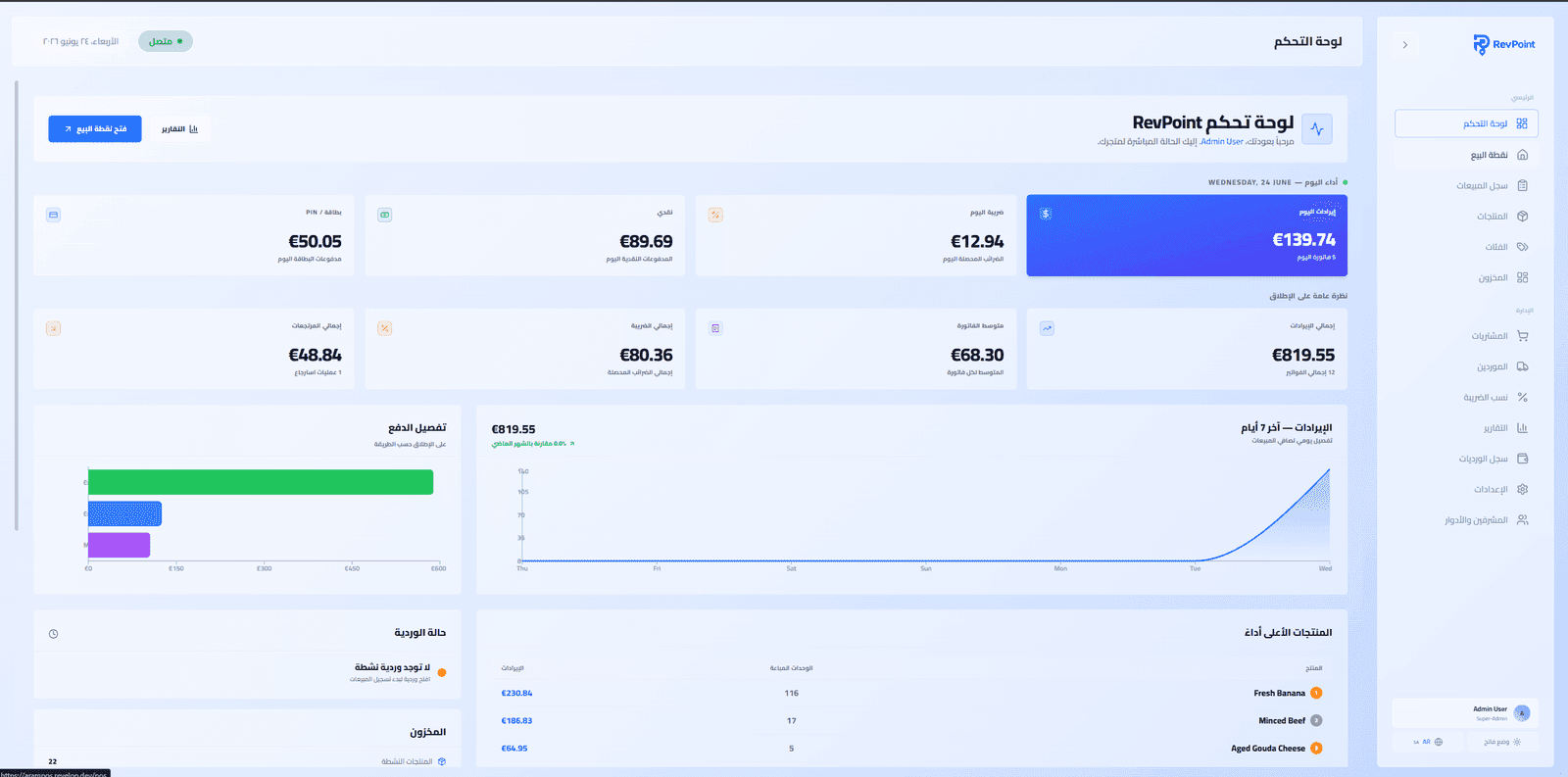Image resolution: width=1568 pixels, height=777 pixels.
Task: Open the Purchases shopping cart icon
Action: 1522,336
